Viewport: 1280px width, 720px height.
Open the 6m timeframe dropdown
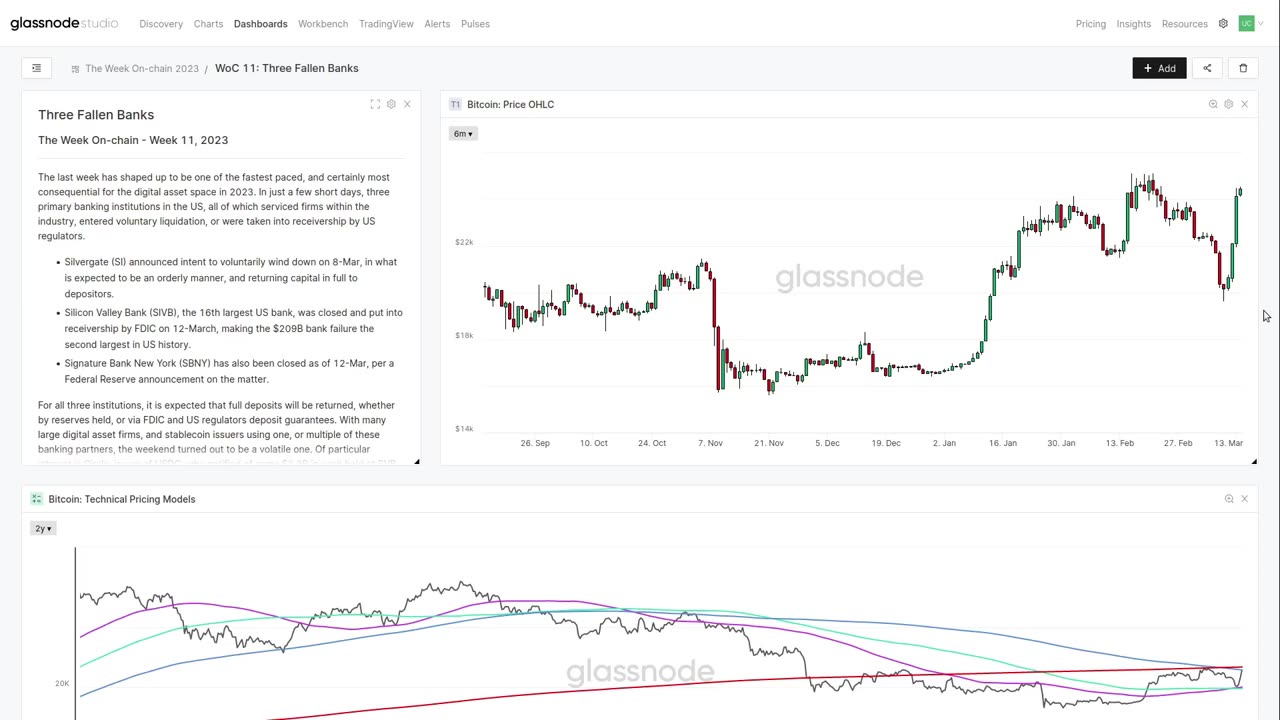coord(463,133)
